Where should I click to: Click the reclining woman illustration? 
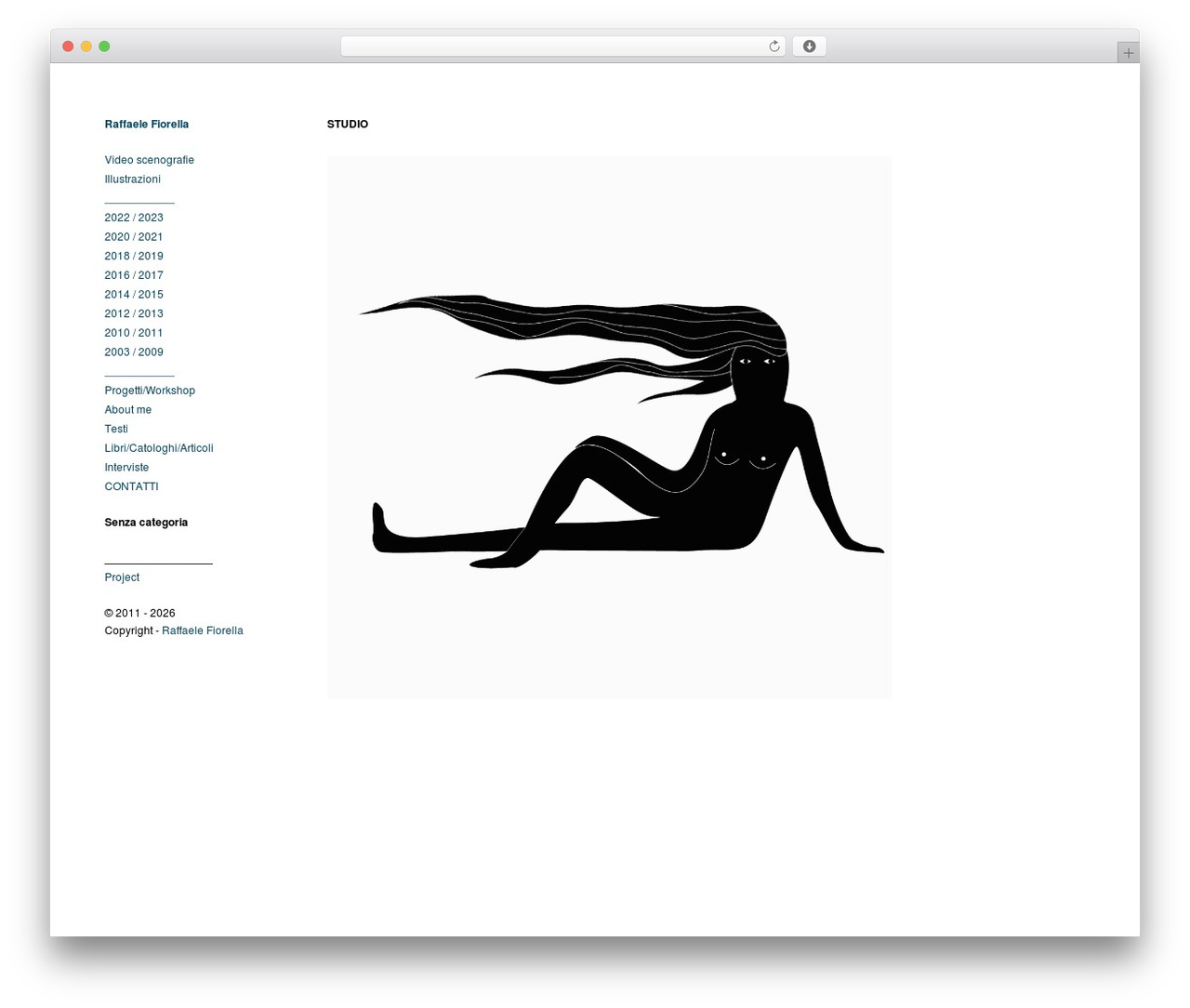click(x=609, y=428)
